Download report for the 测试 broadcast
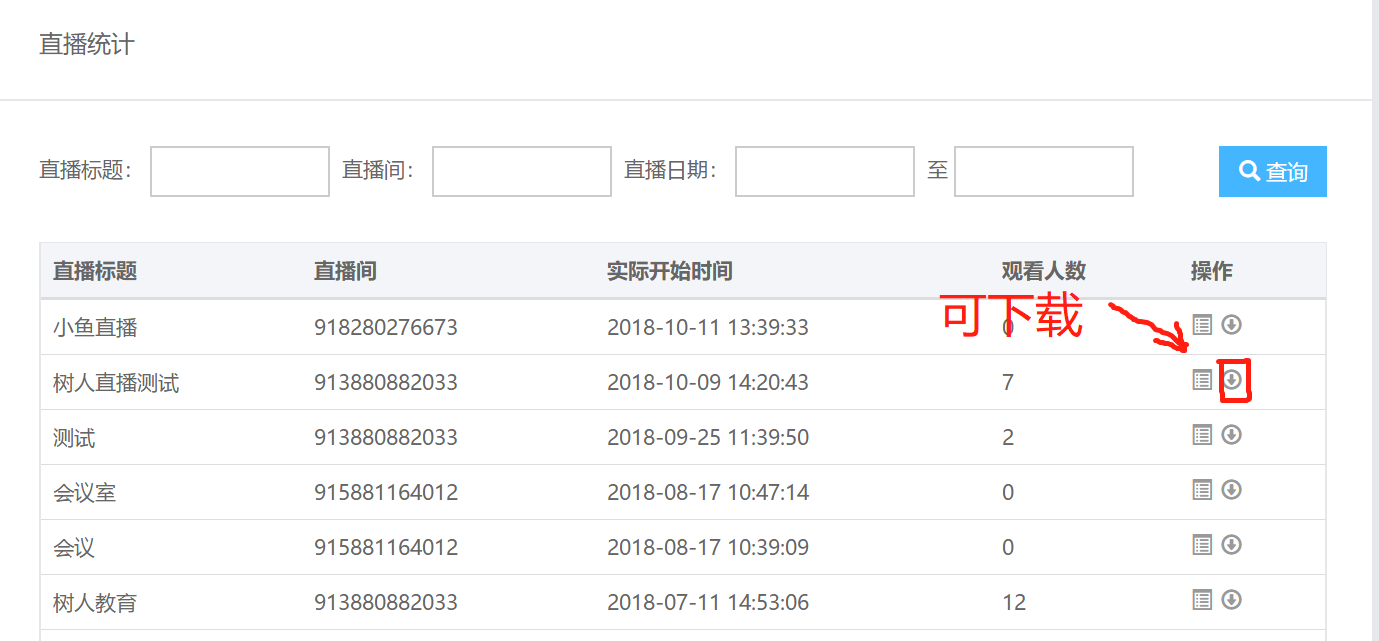 tap(1232, 435)
